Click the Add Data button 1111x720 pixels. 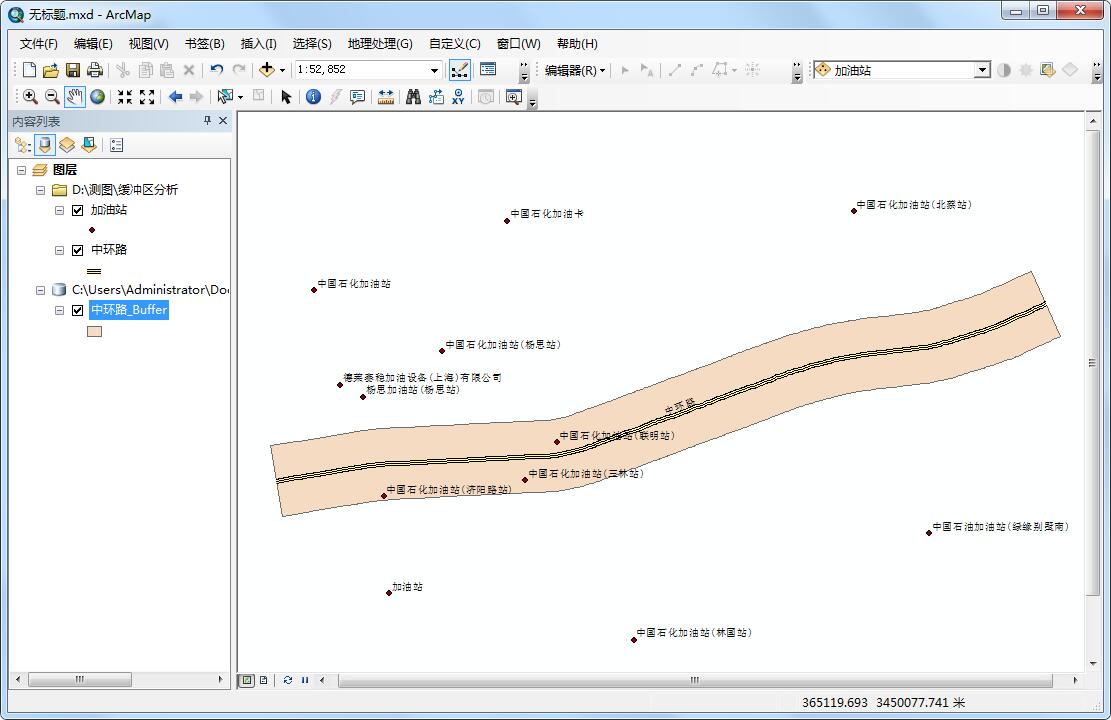266,69
